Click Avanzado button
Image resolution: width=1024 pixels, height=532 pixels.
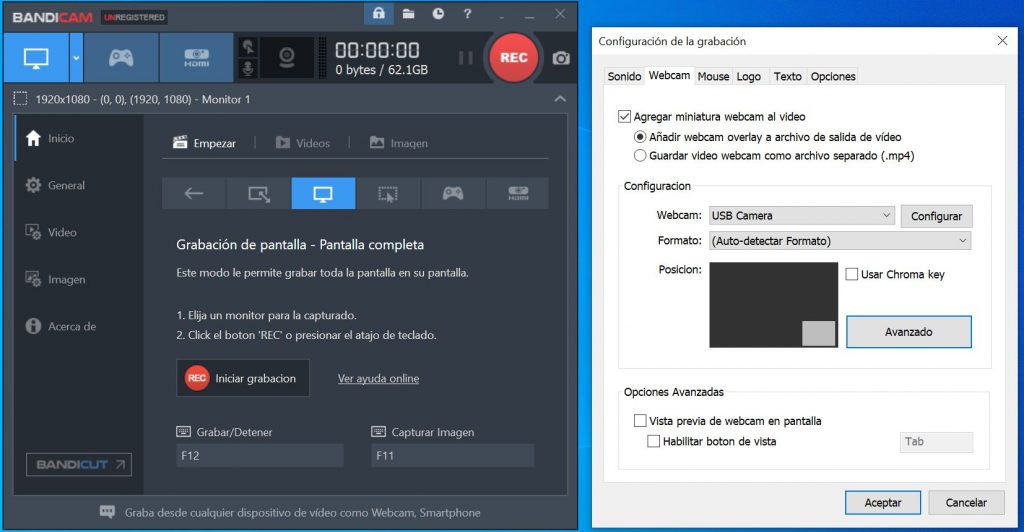point(908,332)
